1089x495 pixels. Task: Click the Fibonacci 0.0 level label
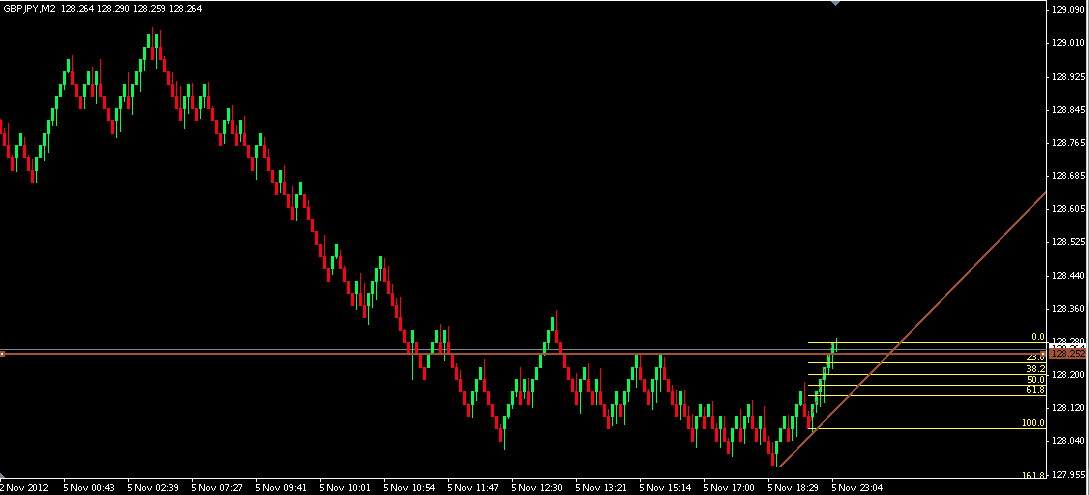(1037, 337)
